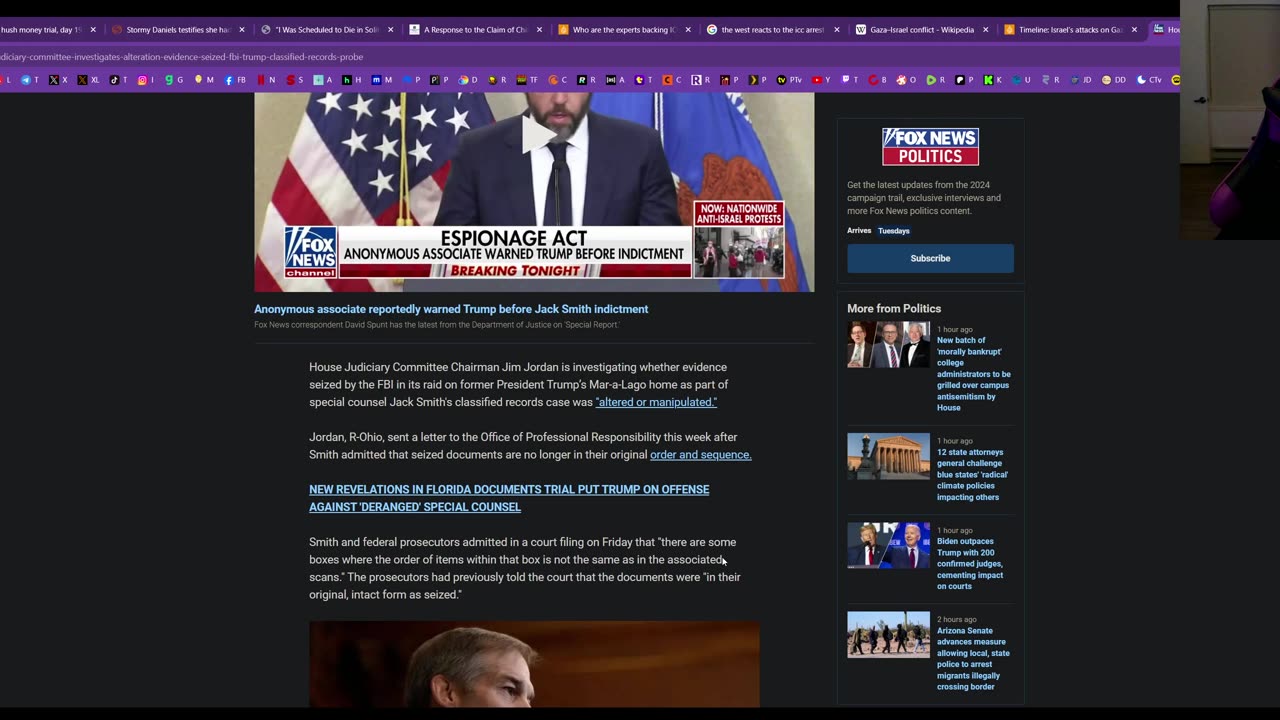Open the Netflix N bookmark
The height and width of the screenshot is (720, 1280).
(266, 80)
